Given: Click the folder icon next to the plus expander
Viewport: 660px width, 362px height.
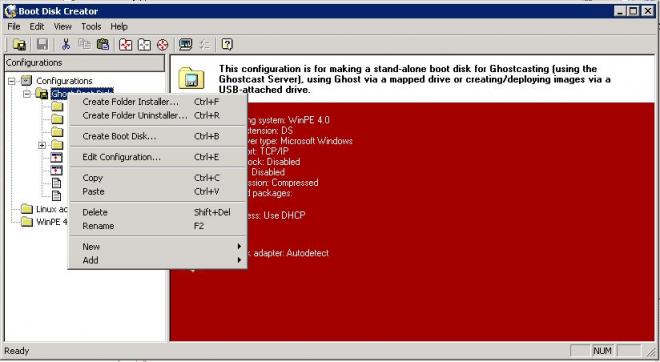Looking at the screenshot, I should 57,145.
